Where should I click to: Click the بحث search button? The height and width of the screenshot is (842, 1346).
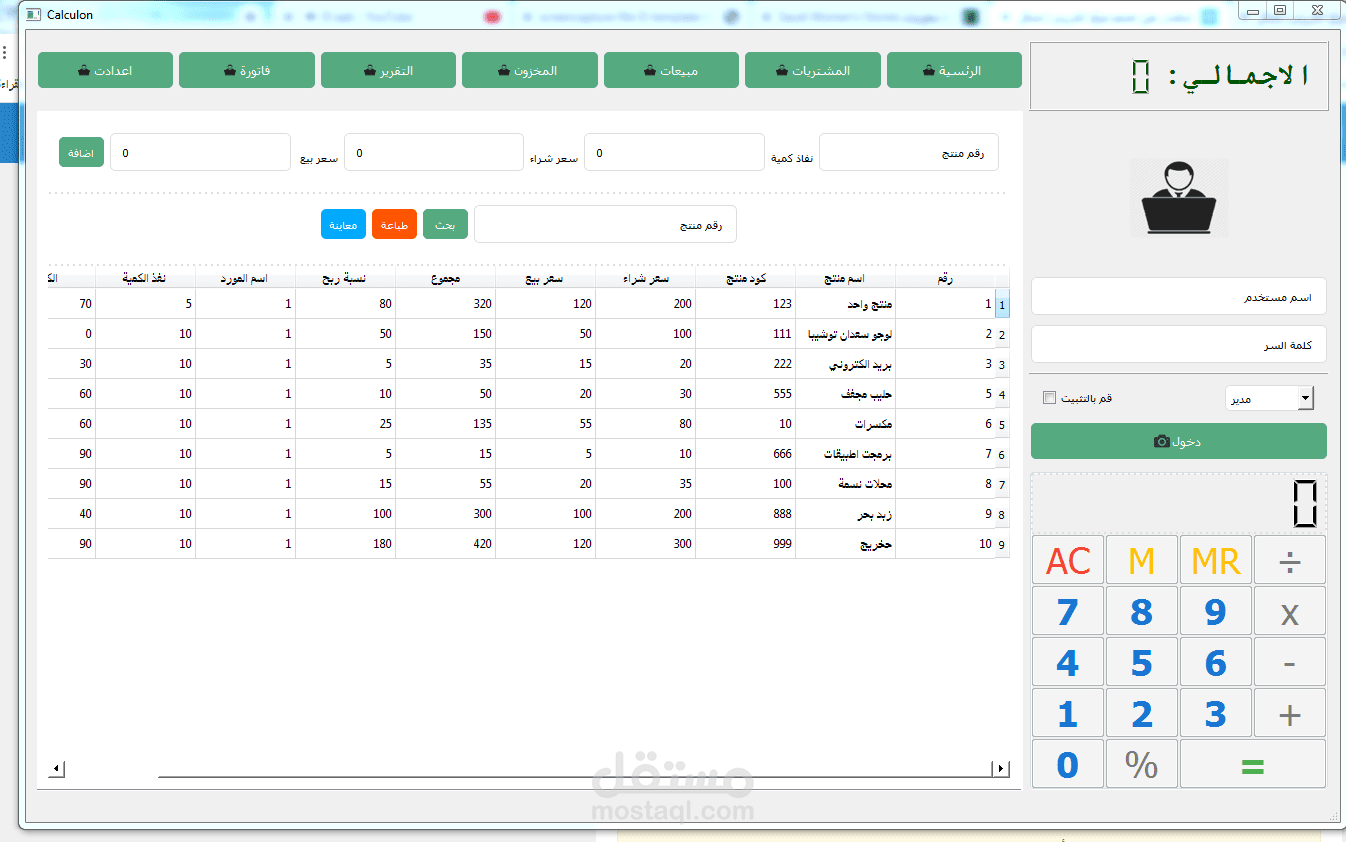pos(445,224)
